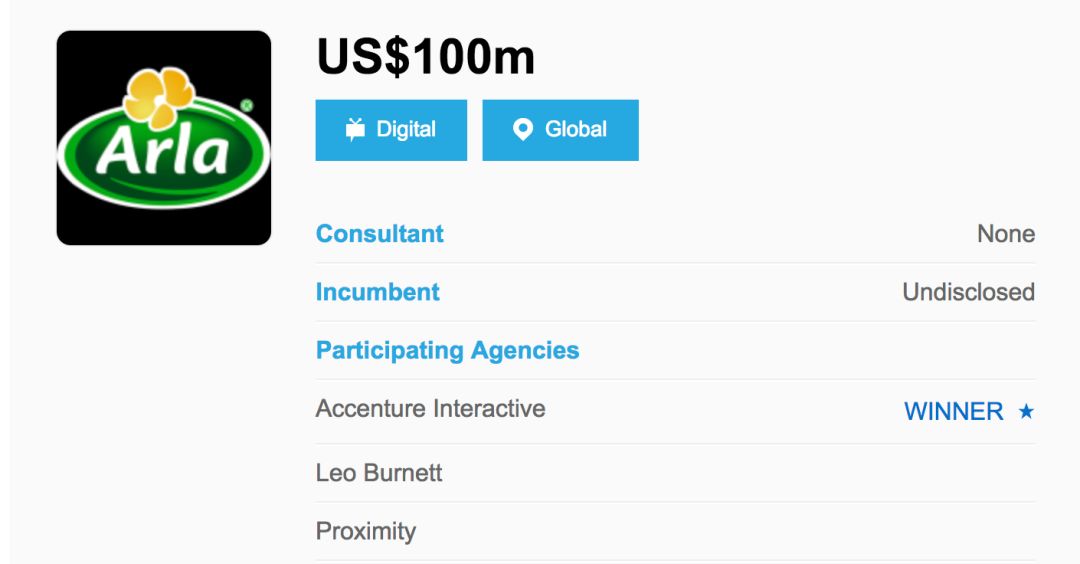
Task: Click the yellow flower in Arla logo
Action: (158, 98)
